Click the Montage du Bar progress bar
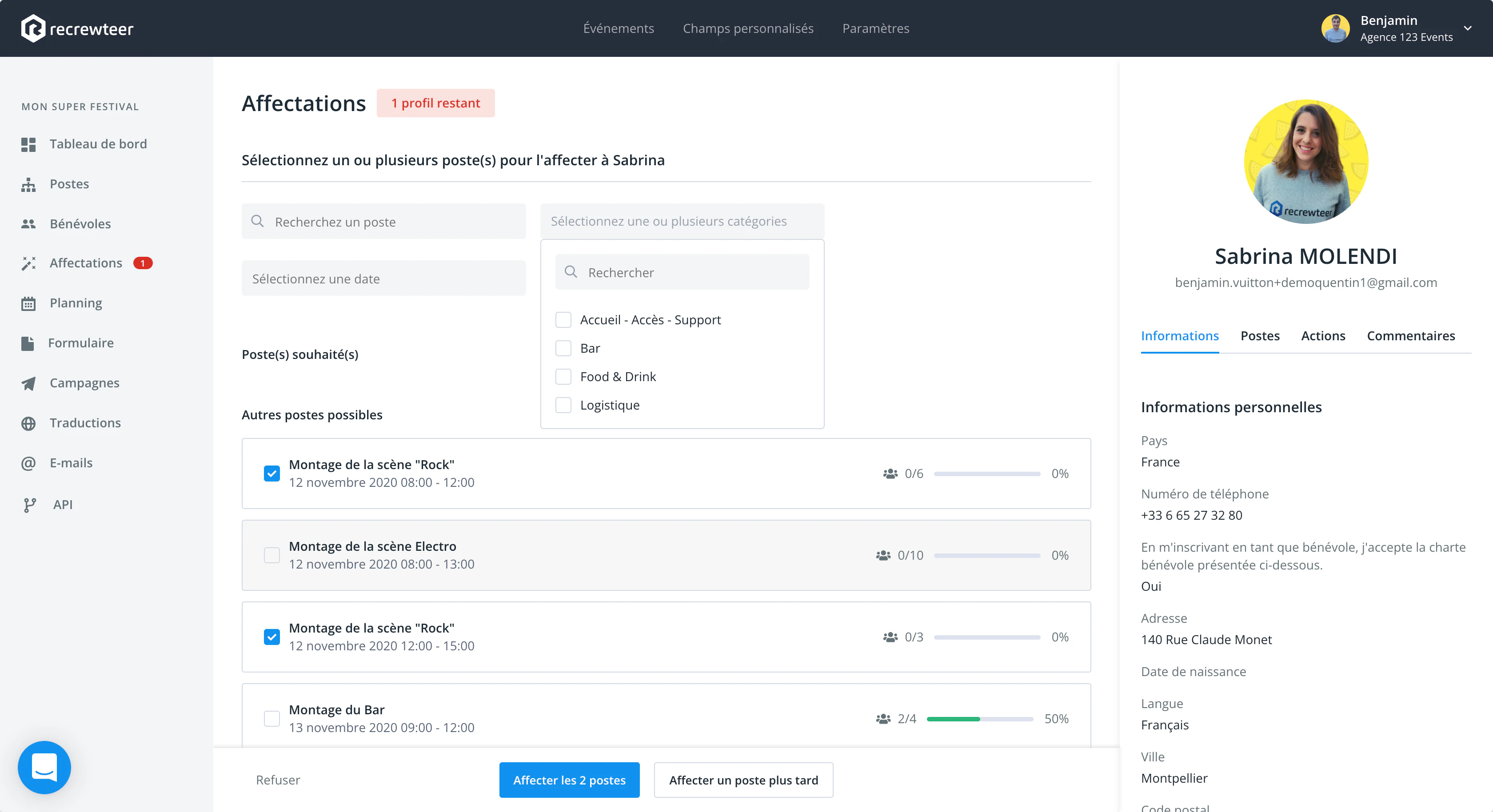 (x=979, y=719)
